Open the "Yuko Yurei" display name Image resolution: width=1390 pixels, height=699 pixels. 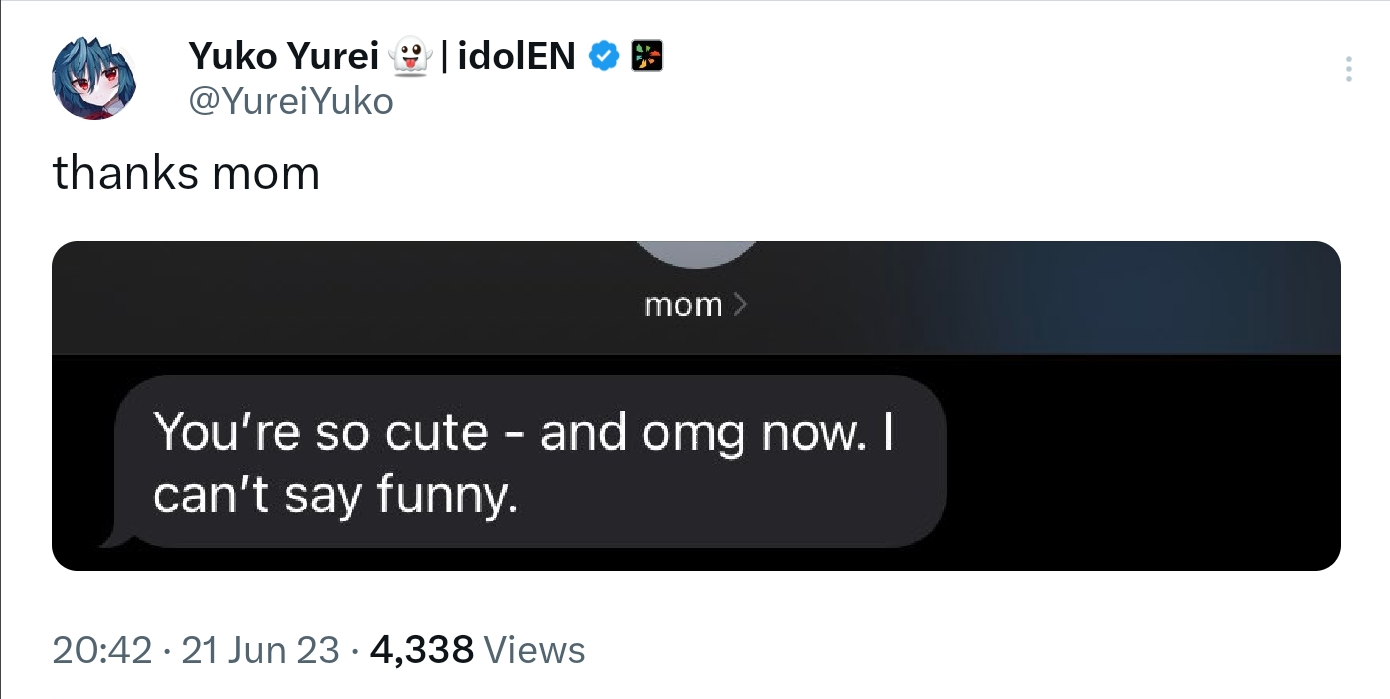(x=282, y=58)
